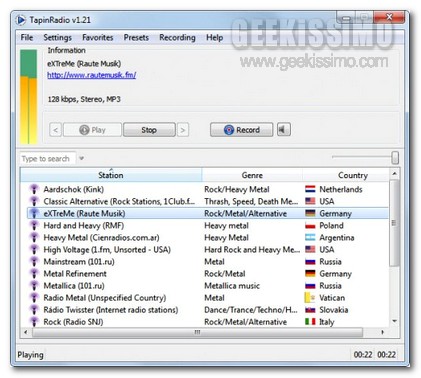Click the Vatican flag icon
421x378 pixels.
click(310, 297)
